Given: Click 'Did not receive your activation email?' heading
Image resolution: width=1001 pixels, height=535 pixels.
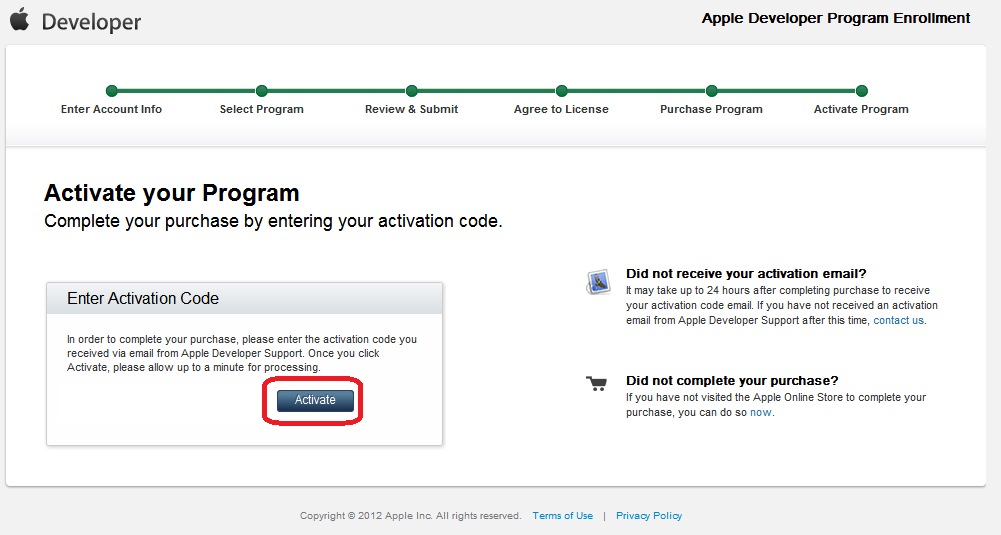Looking at the screenshot, I should coord(746,274).
